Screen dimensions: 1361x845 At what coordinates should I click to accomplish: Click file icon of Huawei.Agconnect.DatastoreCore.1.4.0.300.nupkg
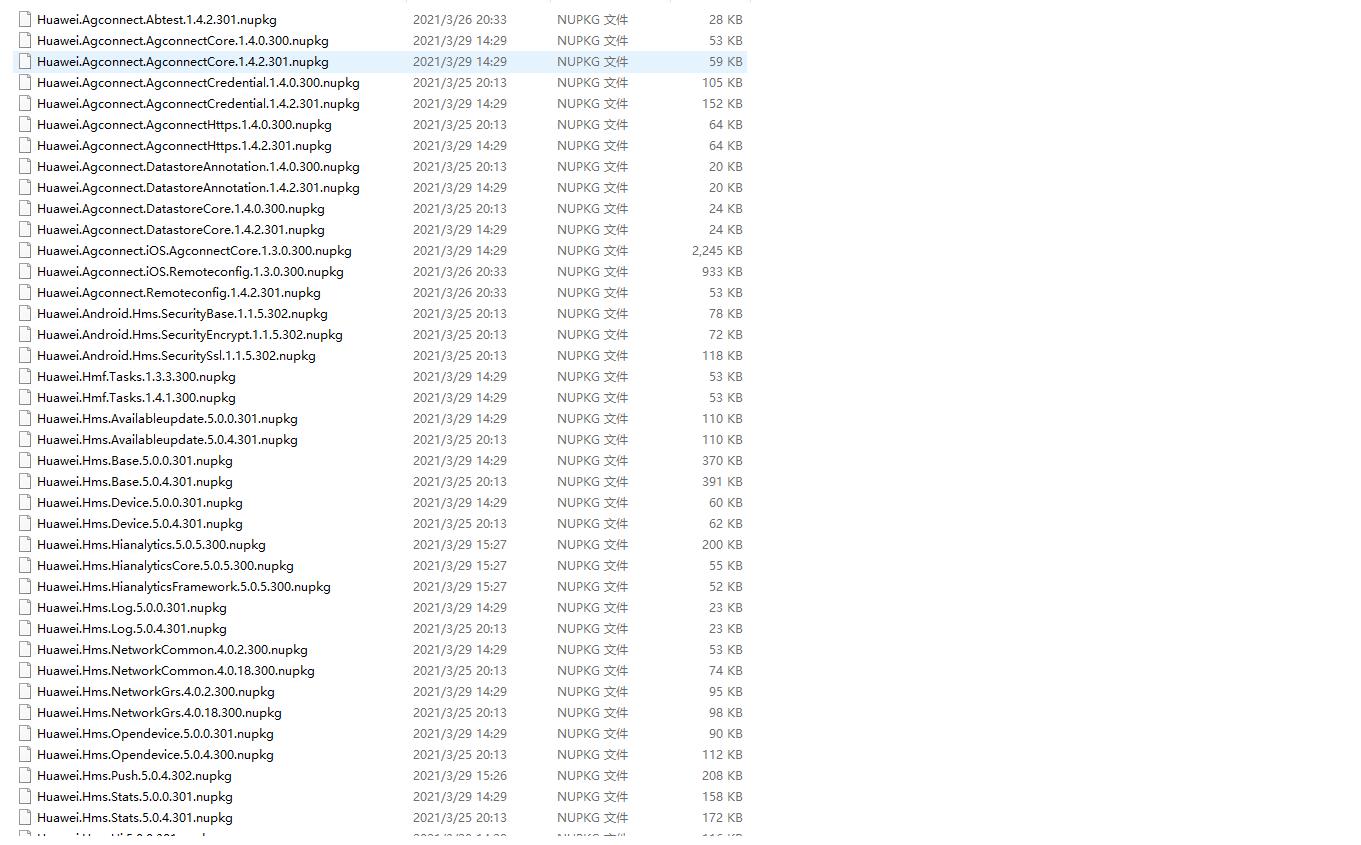[x=25, y=208]
